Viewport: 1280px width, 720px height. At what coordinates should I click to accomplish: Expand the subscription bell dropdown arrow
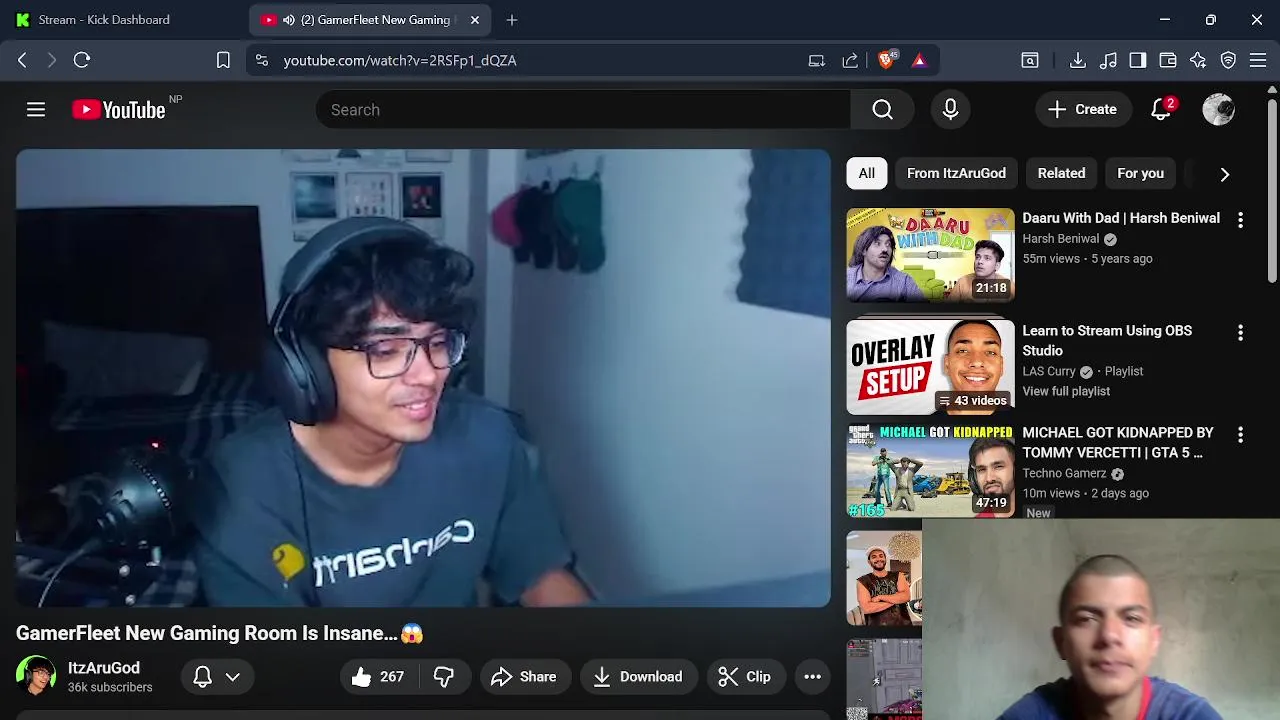(x=233, y=677)
